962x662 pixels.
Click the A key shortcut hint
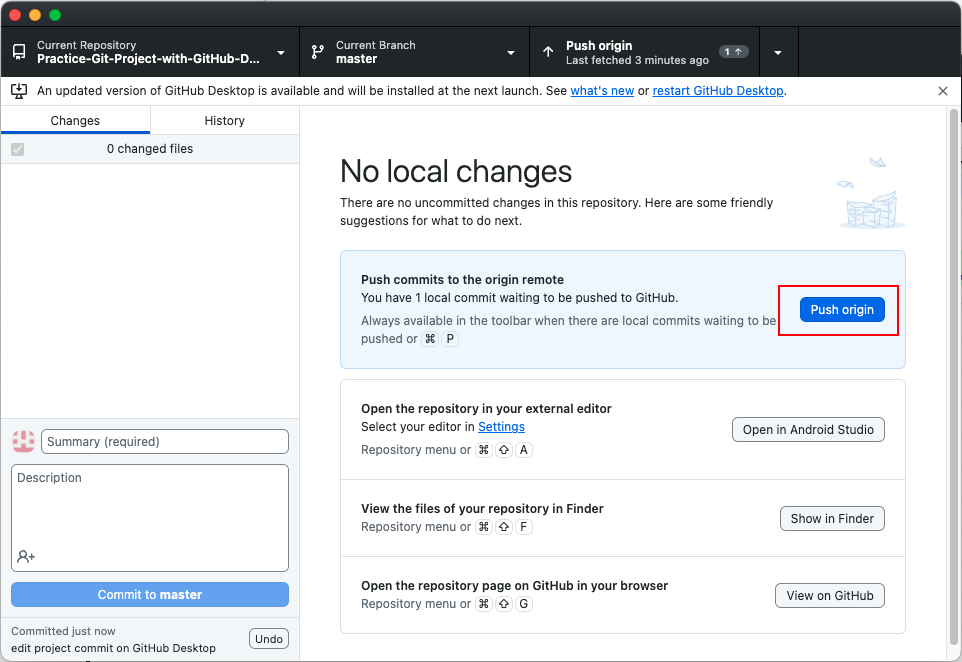pos(523,450)
